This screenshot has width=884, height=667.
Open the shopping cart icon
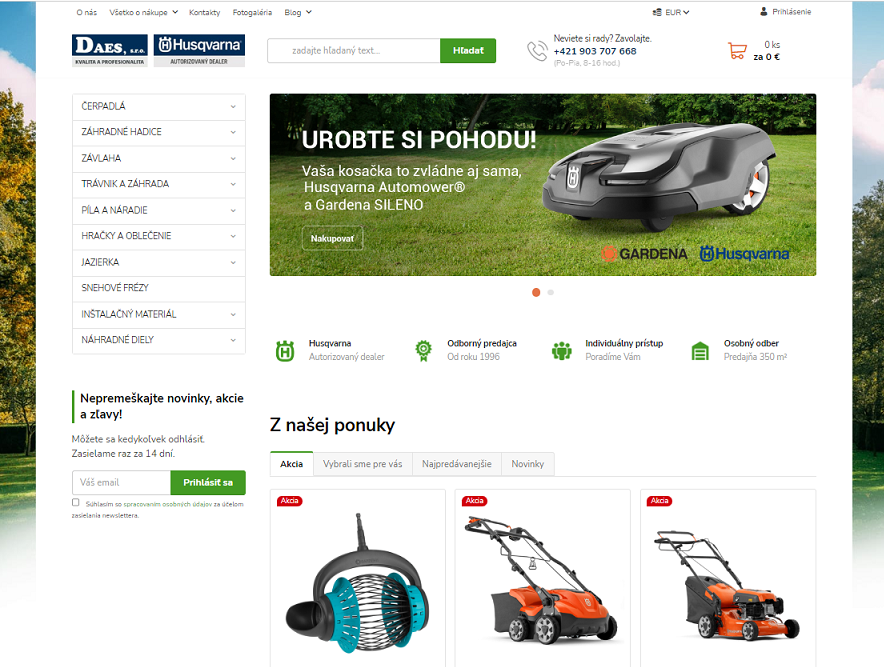click(737, 51)
